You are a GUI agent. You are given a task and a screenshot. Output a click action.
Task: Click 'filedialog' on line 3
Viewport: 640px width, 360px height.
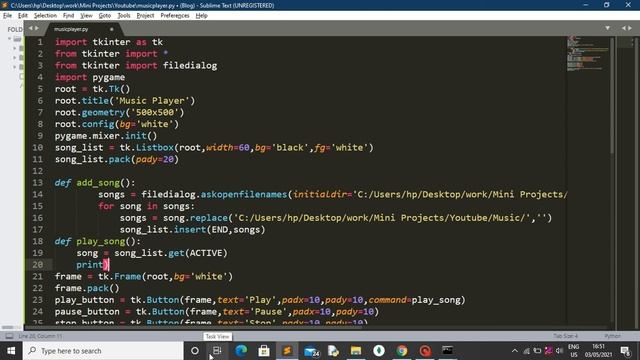(190, 65)
